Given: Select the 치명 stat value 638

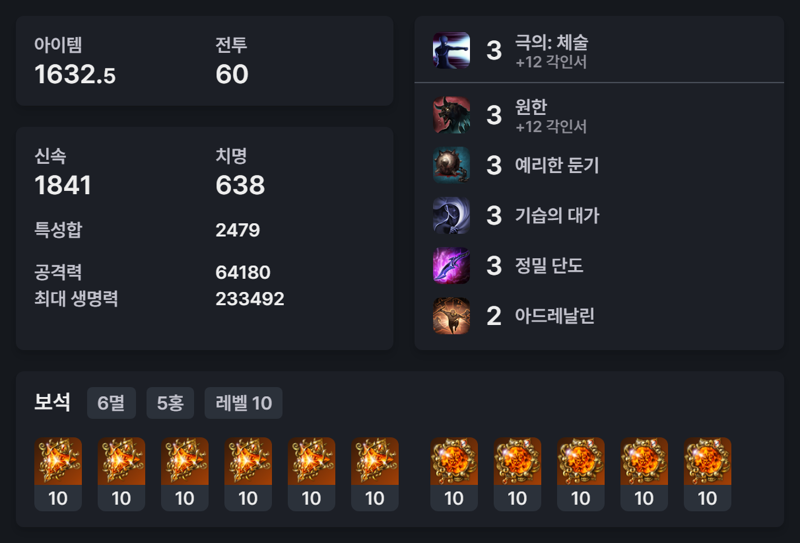Looking at the screenshot, I should (x=240, y=185).
